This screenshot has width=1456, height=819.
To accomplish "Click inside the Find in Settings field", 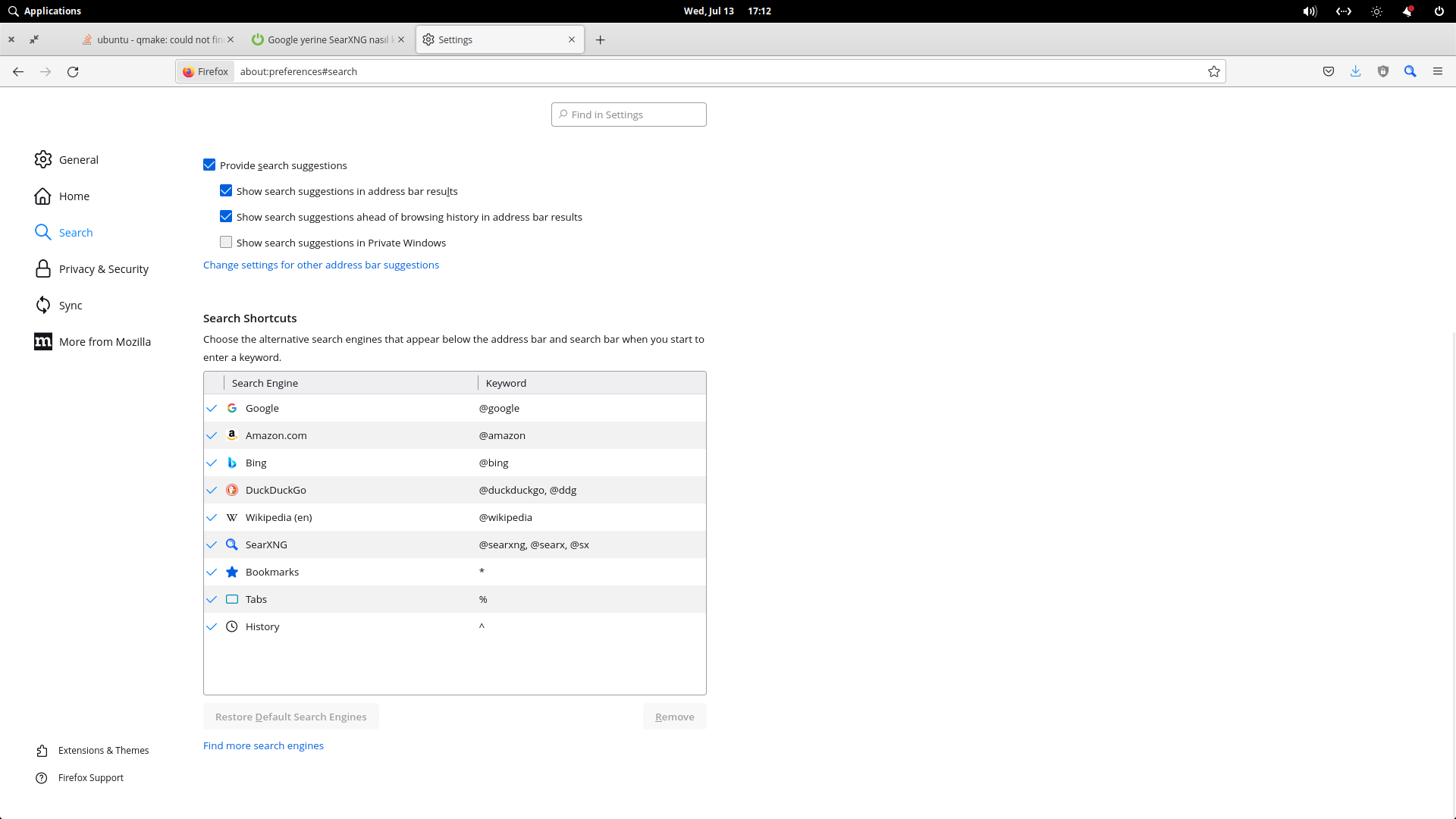I will click(x=628, y=115).
